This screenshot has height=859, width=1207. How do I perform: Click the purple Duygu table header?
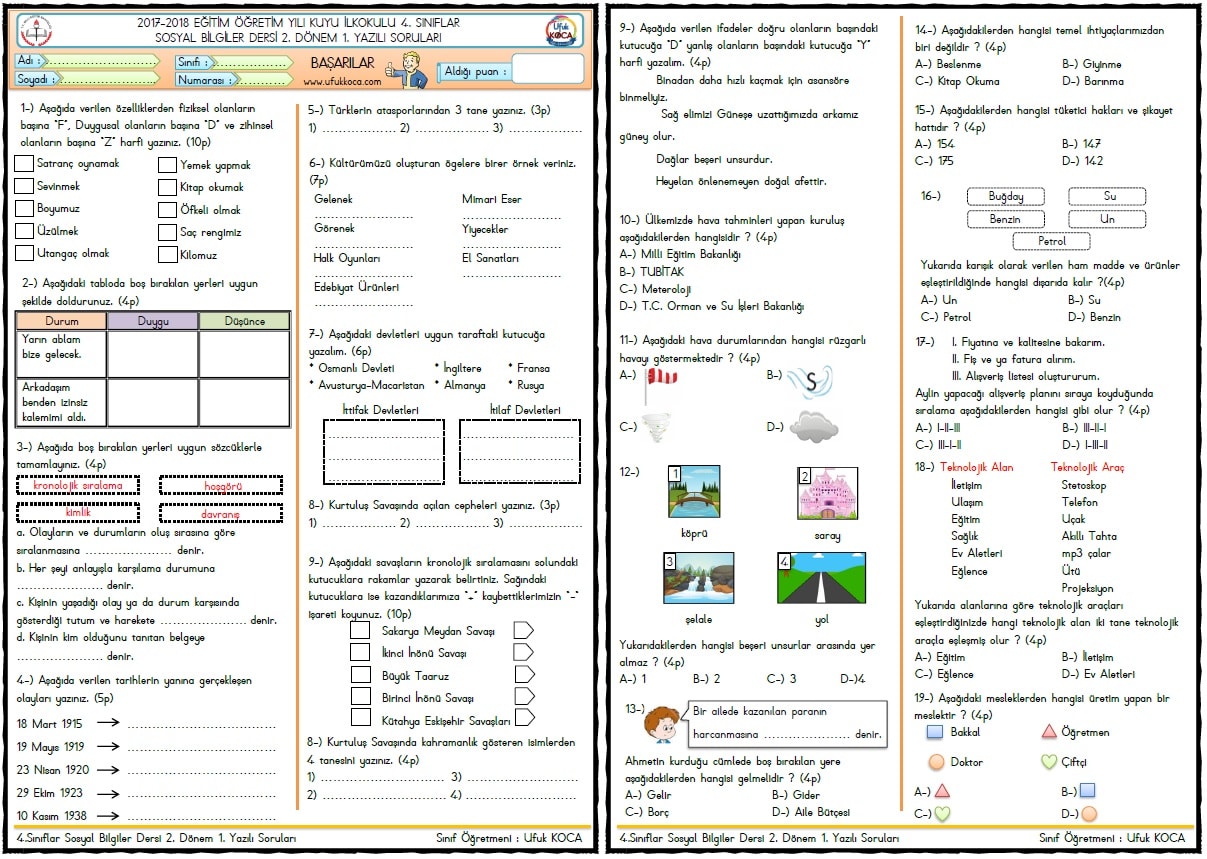(x=153, y=321)
